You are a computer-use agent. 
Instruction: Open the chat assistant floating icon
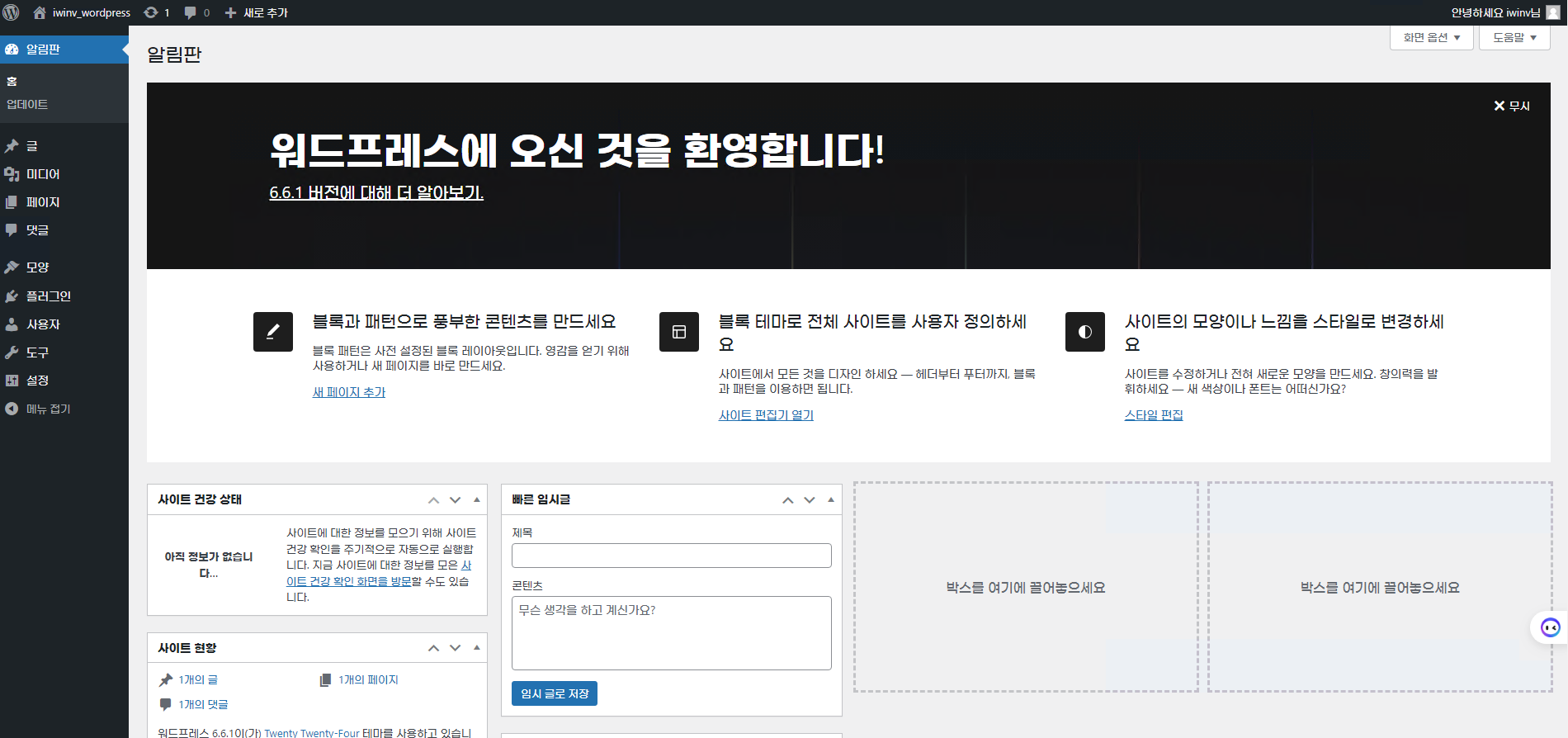[x=1551, y=628]
